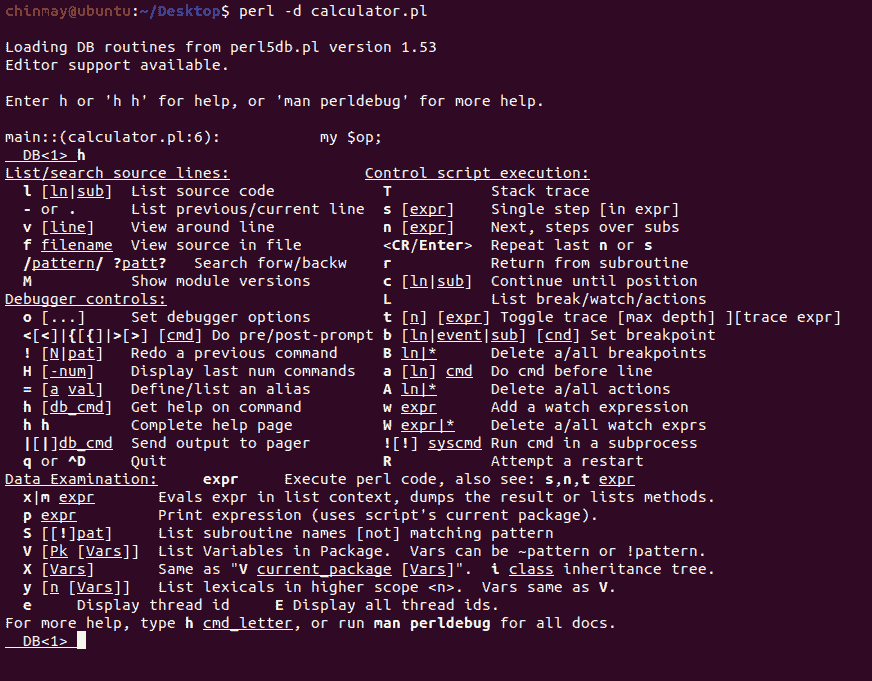Click the 'Control script execution:' heading

(x=477, y=173)
